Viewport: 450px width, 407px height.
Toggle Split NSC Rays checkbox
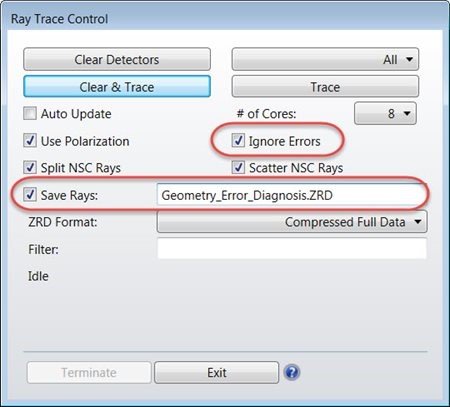pyautogui.click(x=30, y=167)
